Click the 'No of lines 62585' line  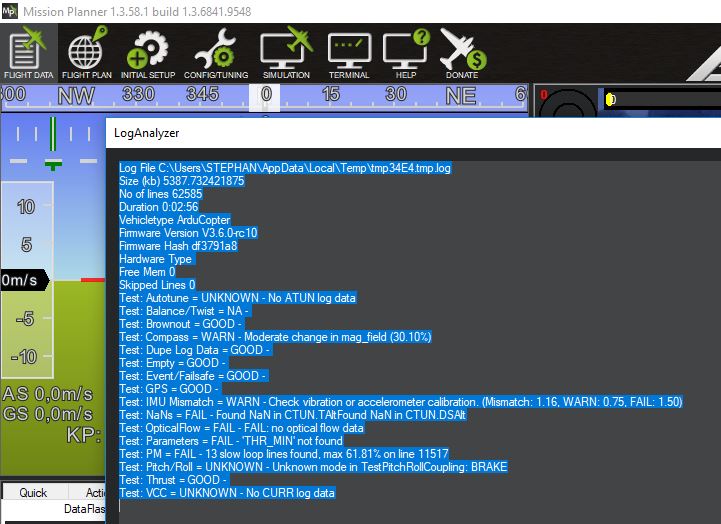point(160,194)
